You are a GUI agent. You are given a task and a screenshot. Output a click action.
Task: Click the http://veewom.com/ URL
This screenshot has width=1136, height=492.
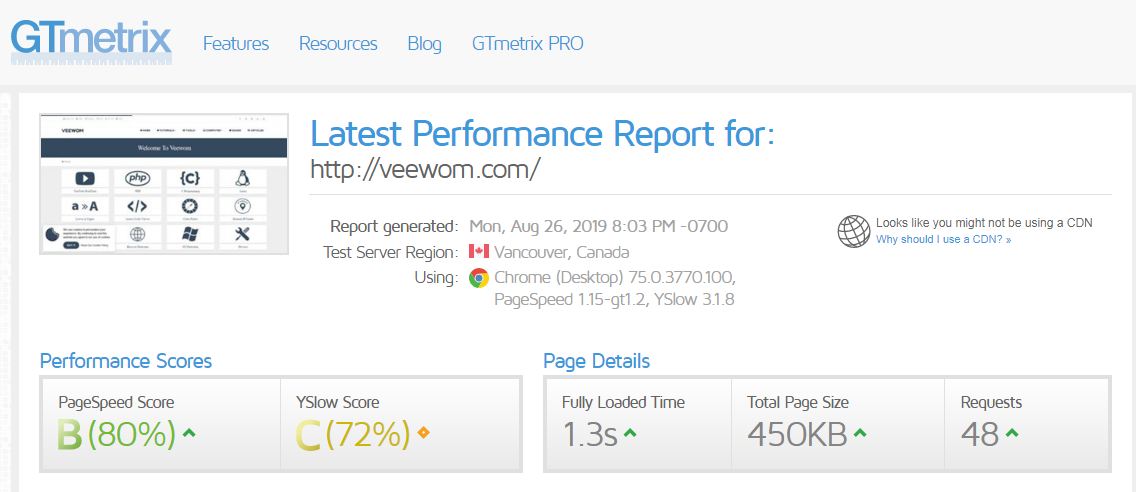click(x=425, y=169)
